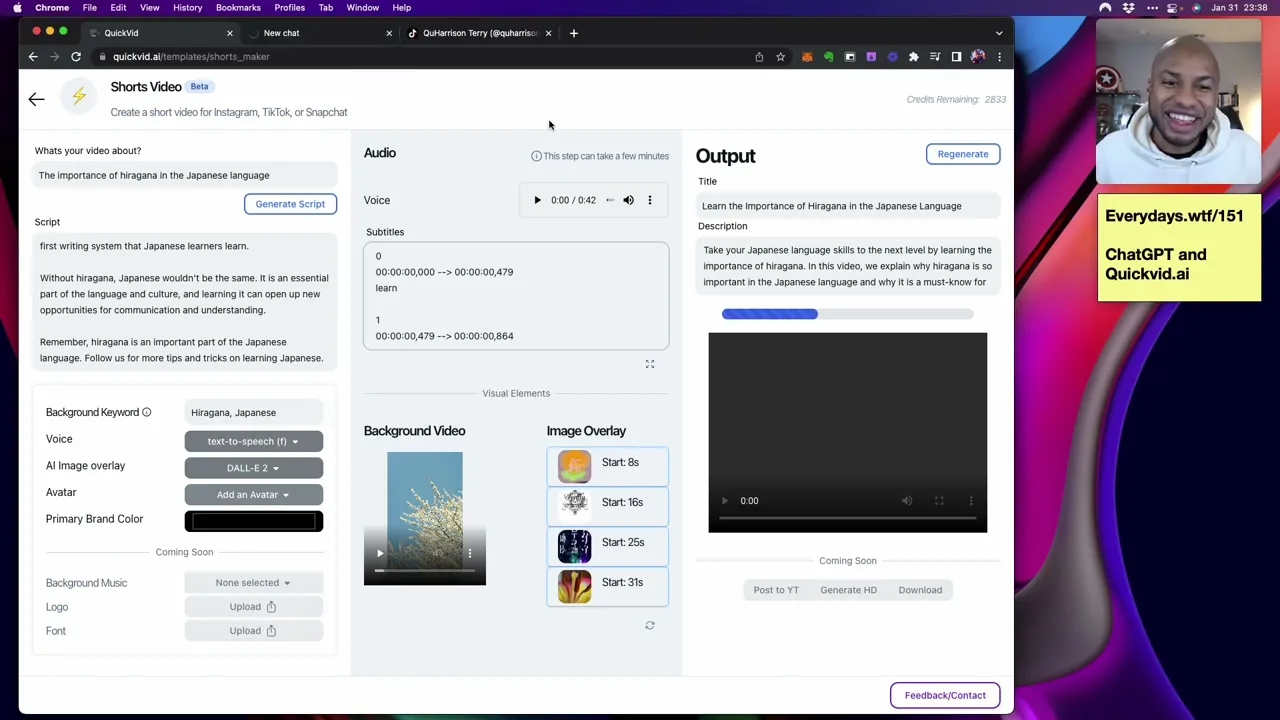Viewport: 1280px width, 720px height.
Task: Open the History menu
Action: pyautogui.click(x=187, y=7)
